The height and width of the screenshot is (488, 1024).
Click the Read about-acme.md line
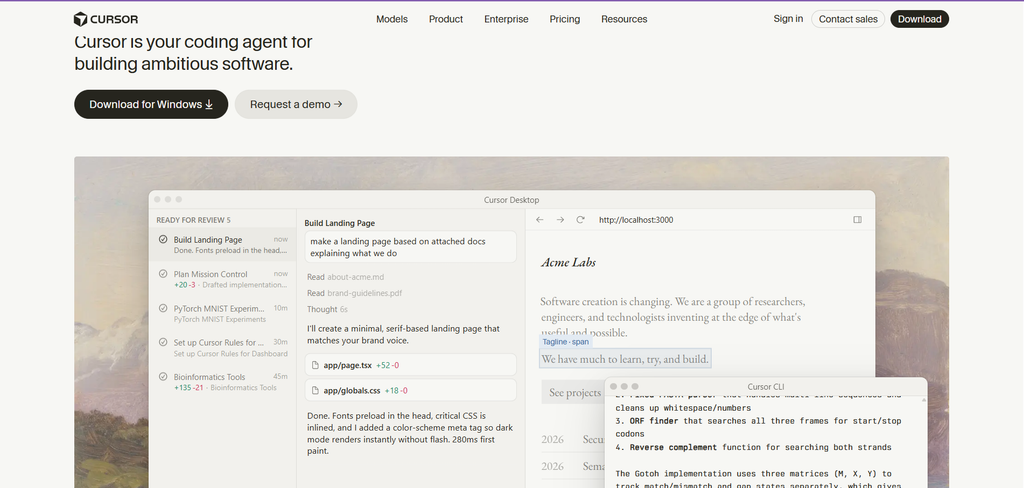(345, 277)
